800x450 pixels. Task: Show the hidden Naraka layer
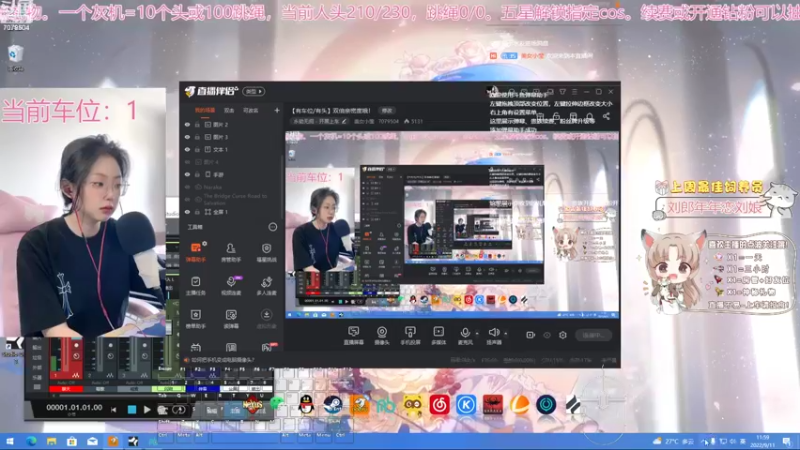187,187
